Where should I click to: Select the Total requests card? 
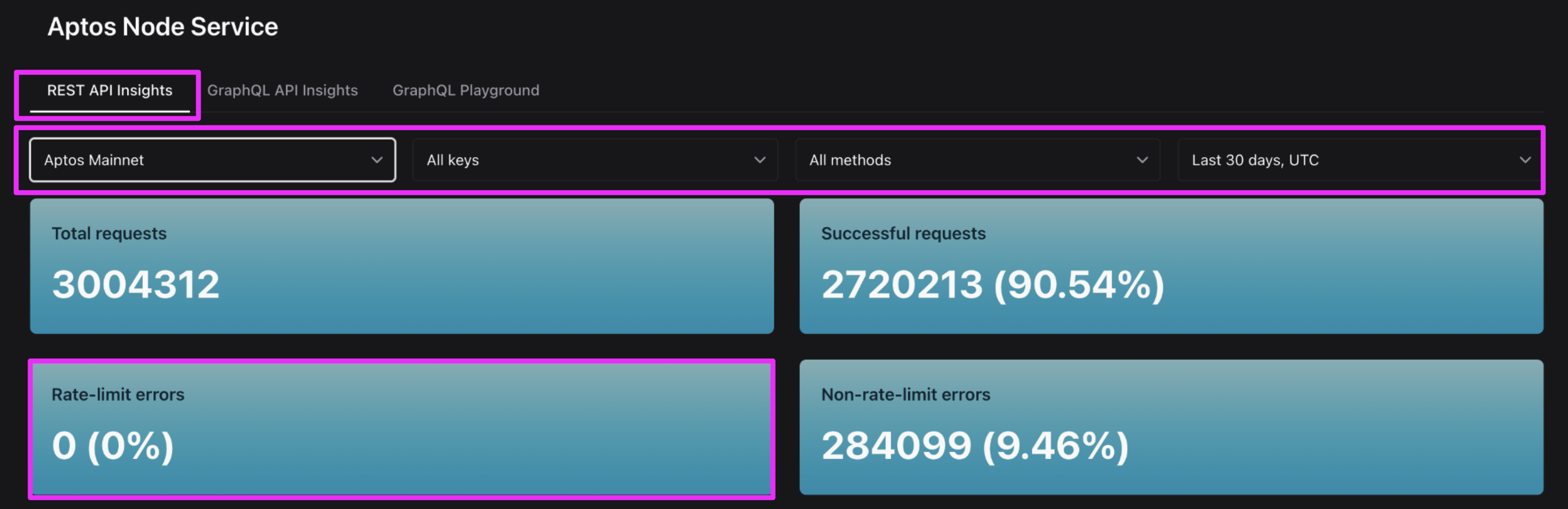[402, 266]
